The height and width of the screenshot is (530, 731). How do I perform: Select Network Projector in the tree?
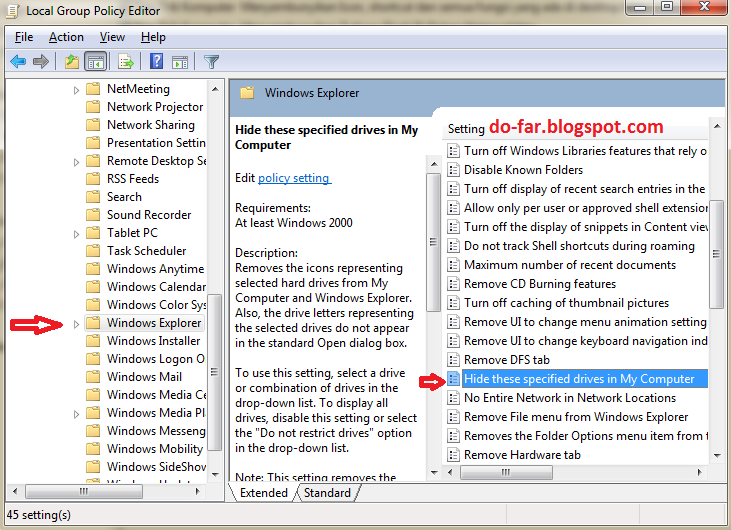155,107
